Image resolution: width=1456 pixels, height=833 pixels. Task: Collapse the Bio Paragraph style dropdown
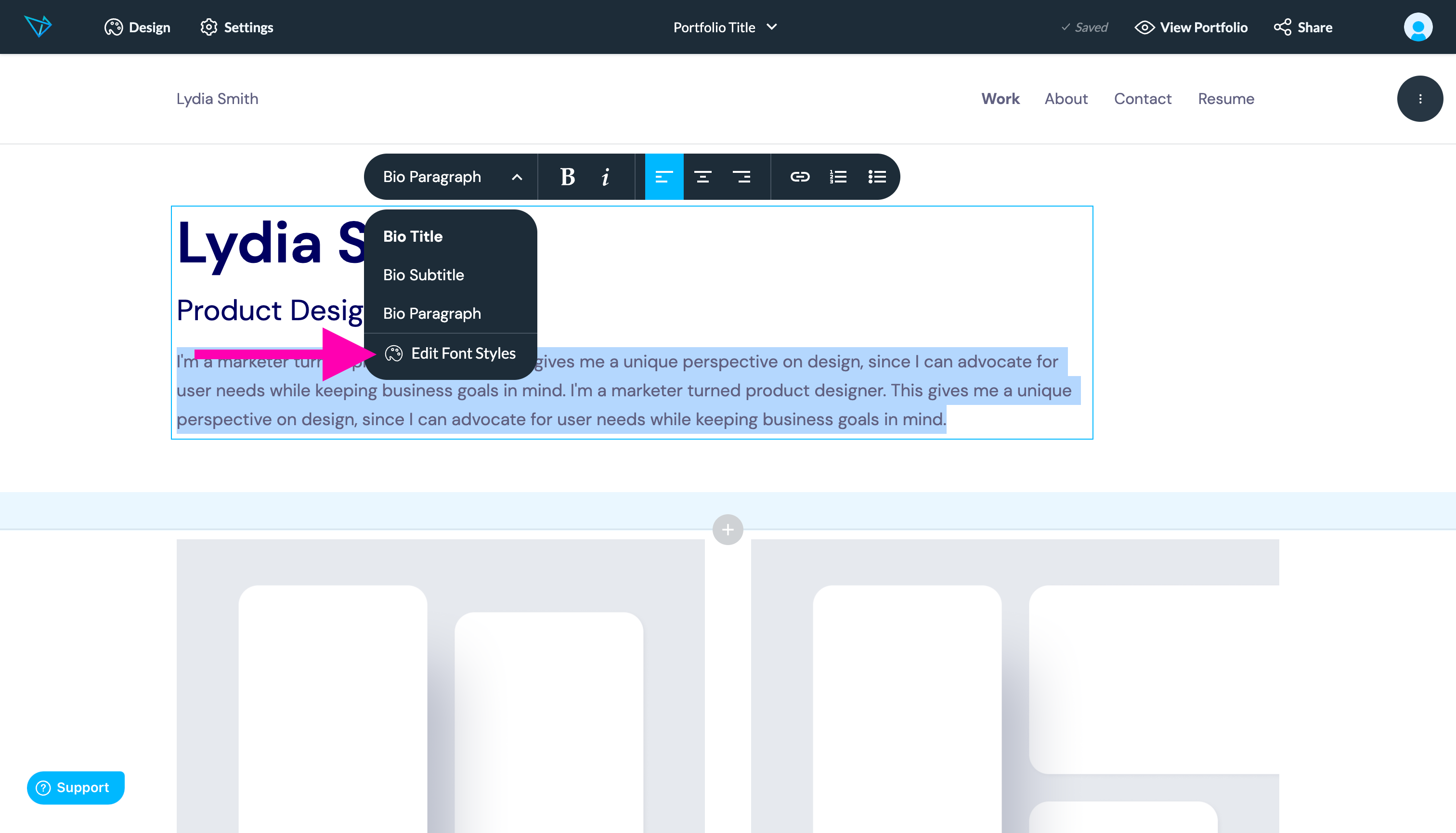coord(517,177)
